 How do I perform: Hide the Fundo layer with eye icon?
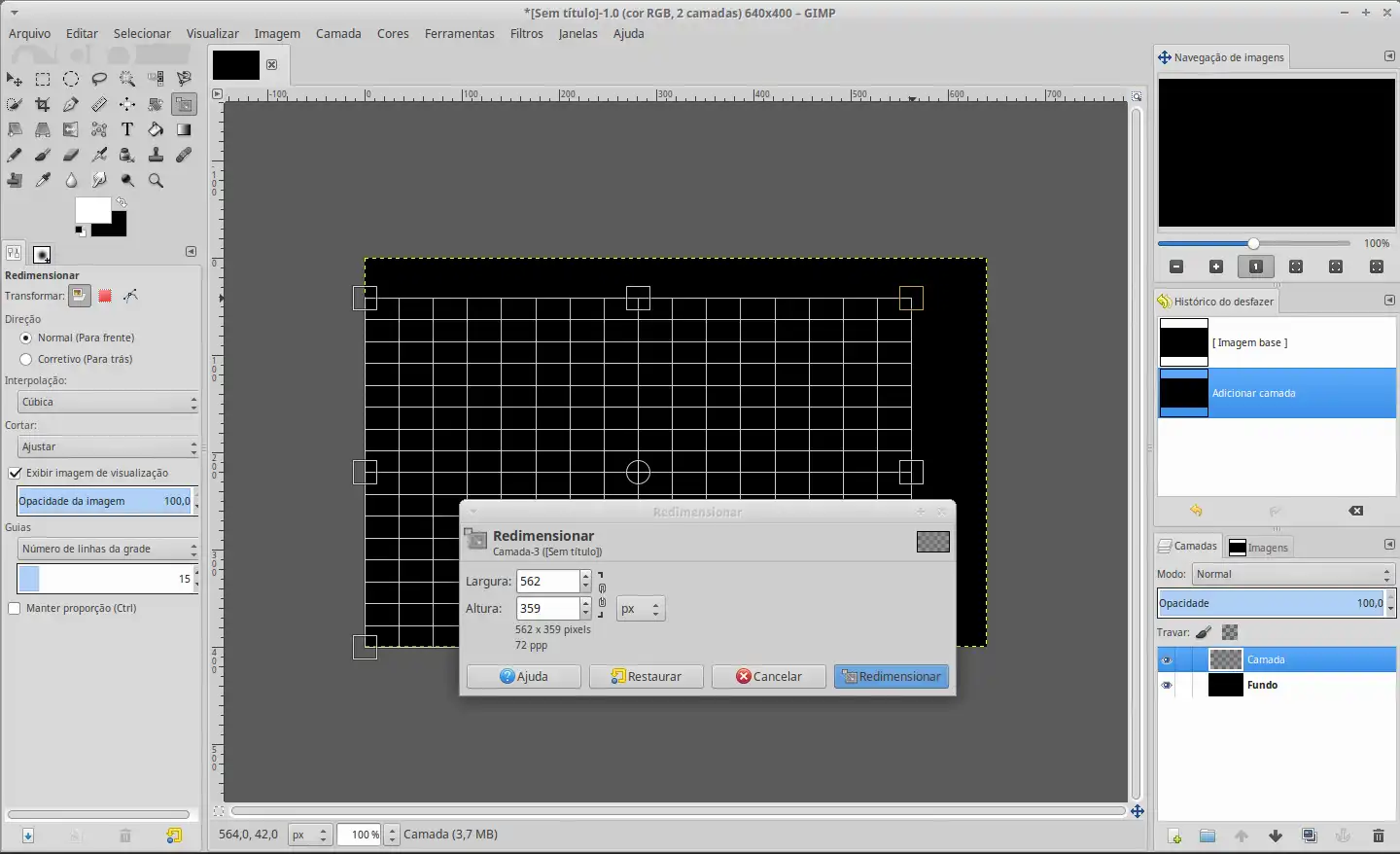pyautogui.click(x=1167, y=685)
